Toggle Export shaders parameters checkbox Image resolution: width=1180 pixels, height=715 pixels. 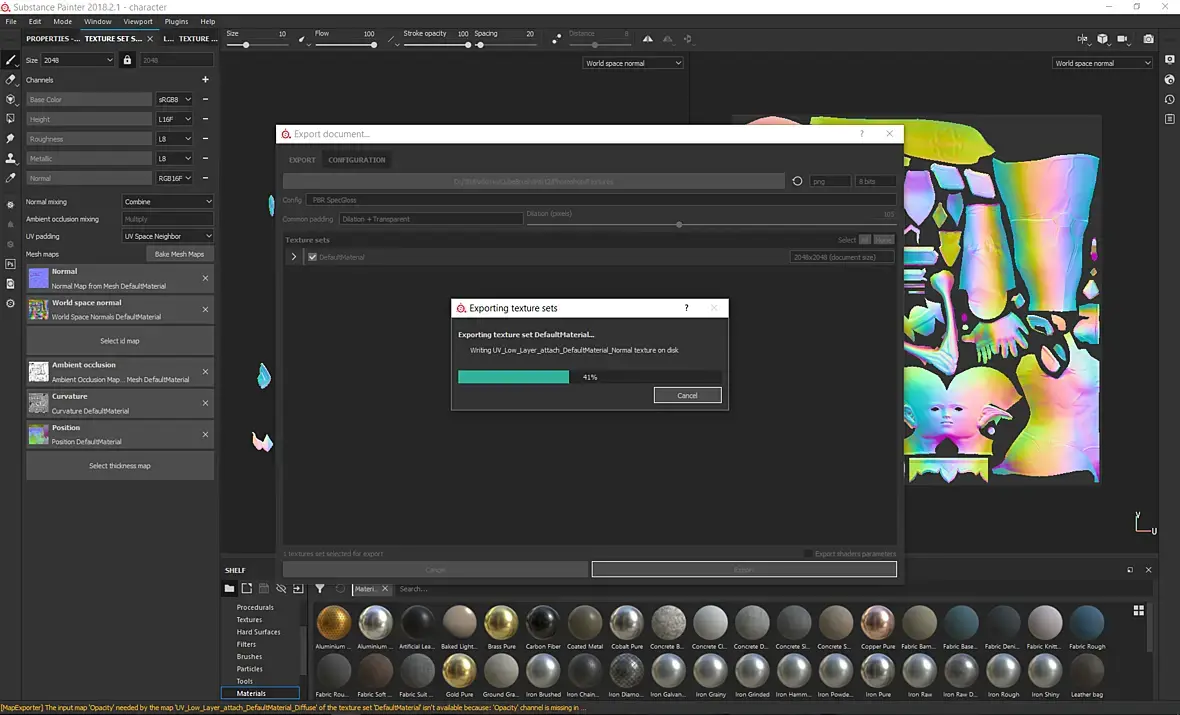[808, 554]
